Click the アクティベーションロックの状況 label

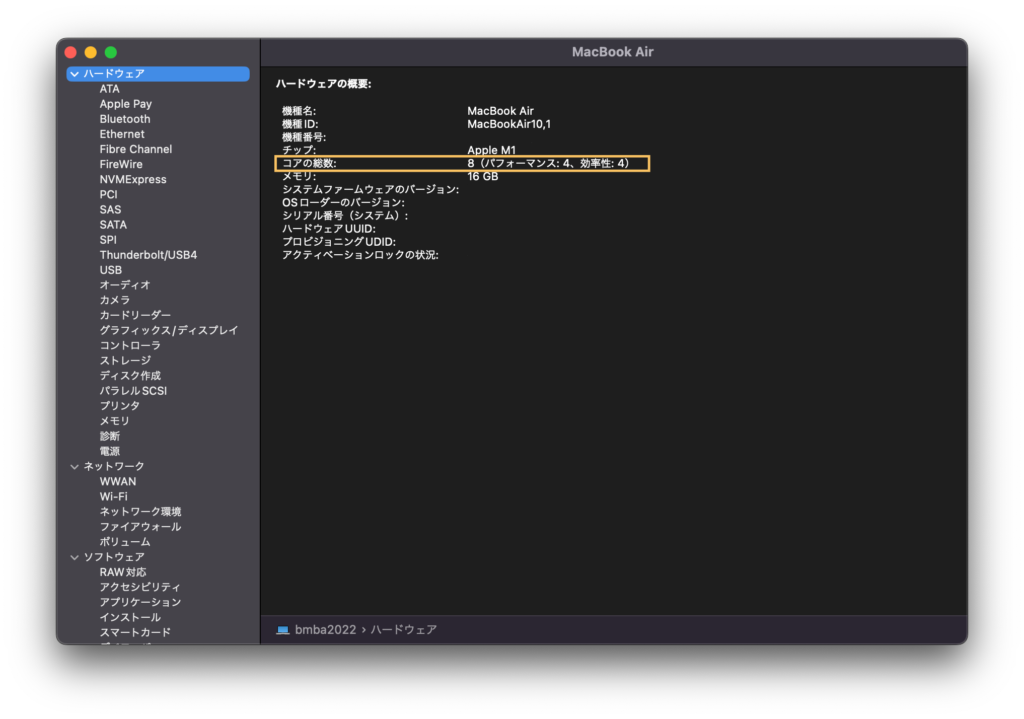click(x=360, y=255)
